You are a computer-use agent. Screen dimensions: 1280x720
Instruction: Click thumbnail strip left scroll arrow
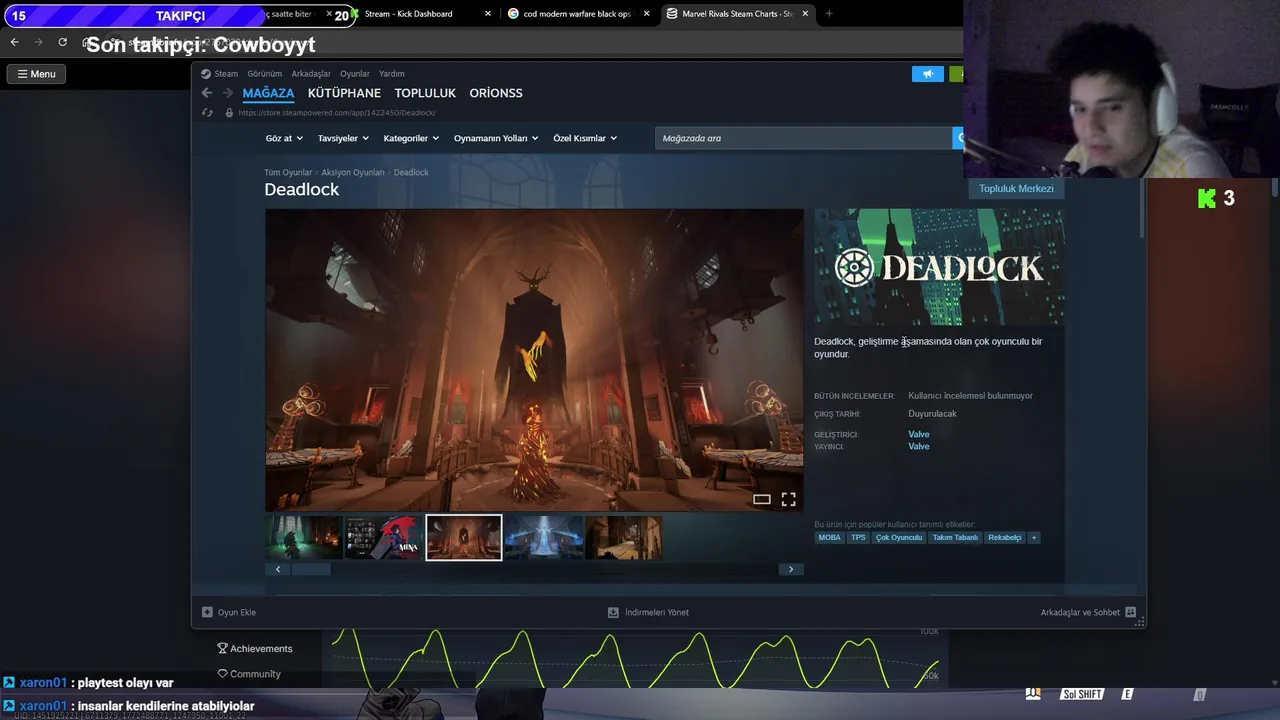click(278, 569)
